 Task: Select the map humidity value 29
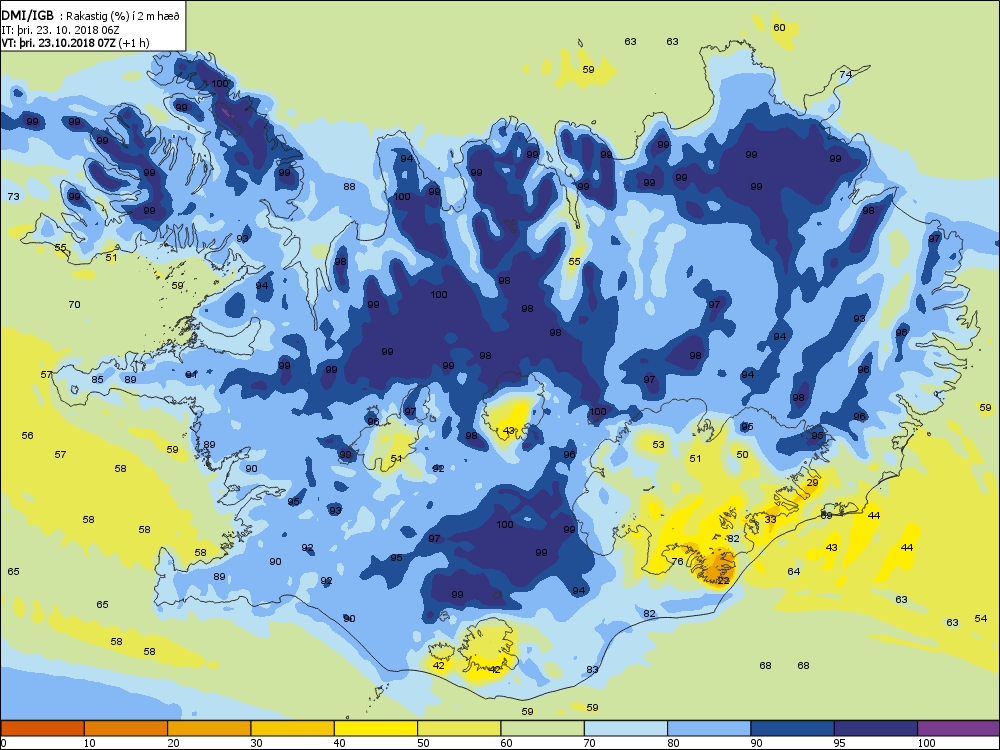[x=812, y=483]
